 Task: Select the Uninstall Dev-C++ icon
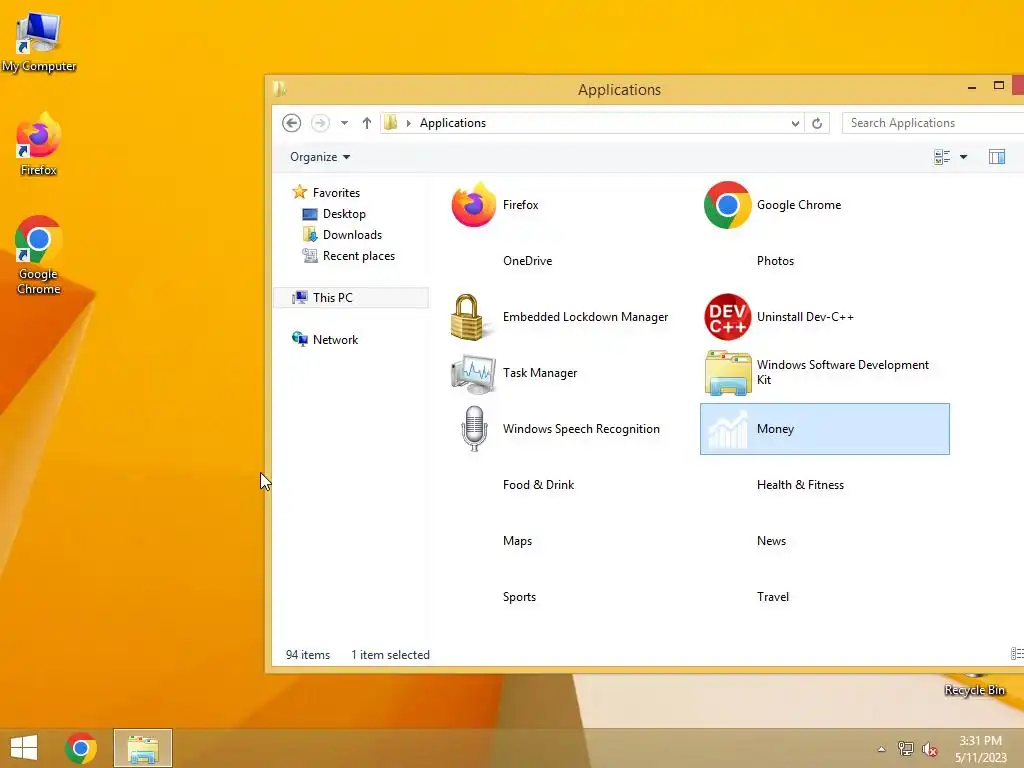(x=727, y=317)
